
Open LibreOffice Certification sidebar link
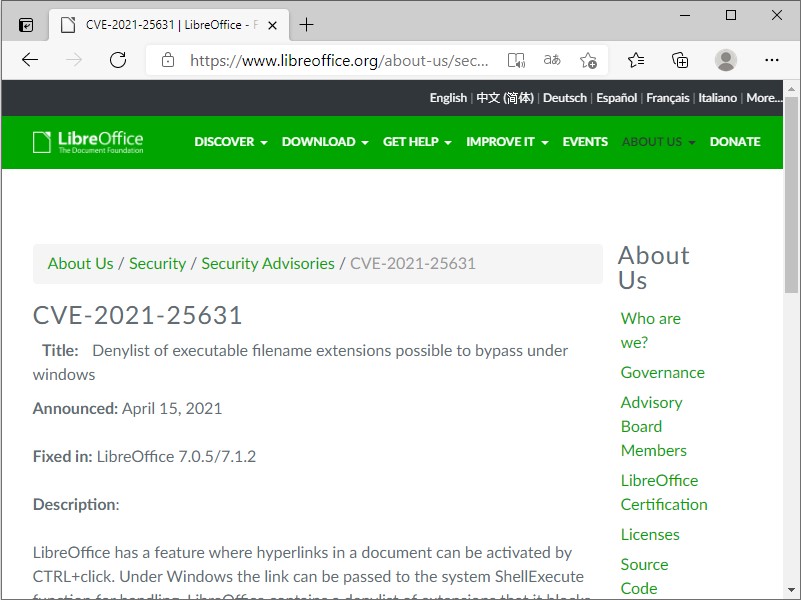click(664, 492)
